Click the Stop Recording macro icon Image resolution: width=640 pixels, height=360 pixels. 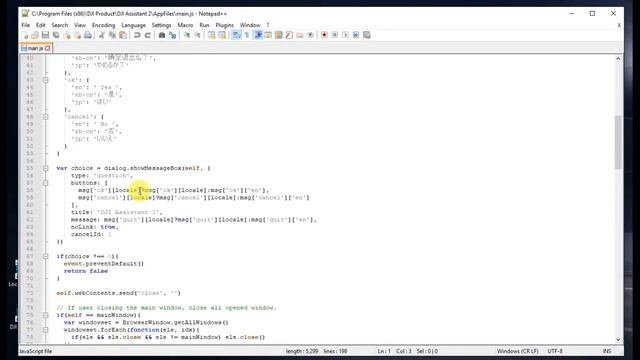[x=335, y=36]
